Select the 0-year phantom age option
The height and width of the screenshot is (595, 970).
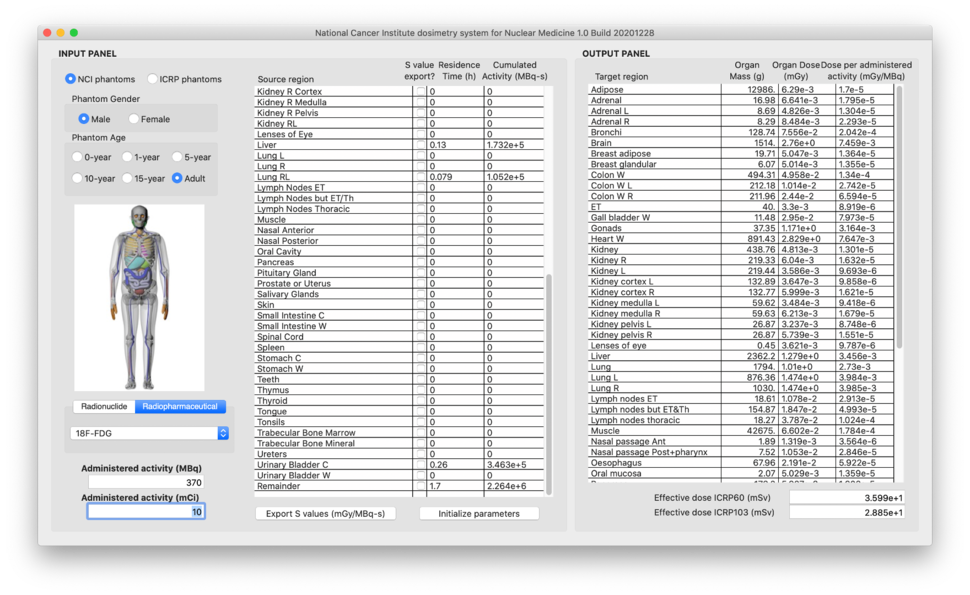[78, 157]
